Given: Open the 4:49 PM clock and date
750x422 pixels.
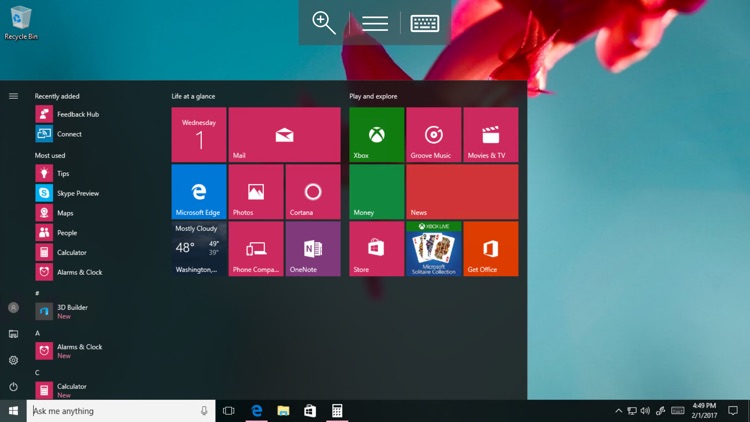Looking at the screenshot, I should pos(704,411).
